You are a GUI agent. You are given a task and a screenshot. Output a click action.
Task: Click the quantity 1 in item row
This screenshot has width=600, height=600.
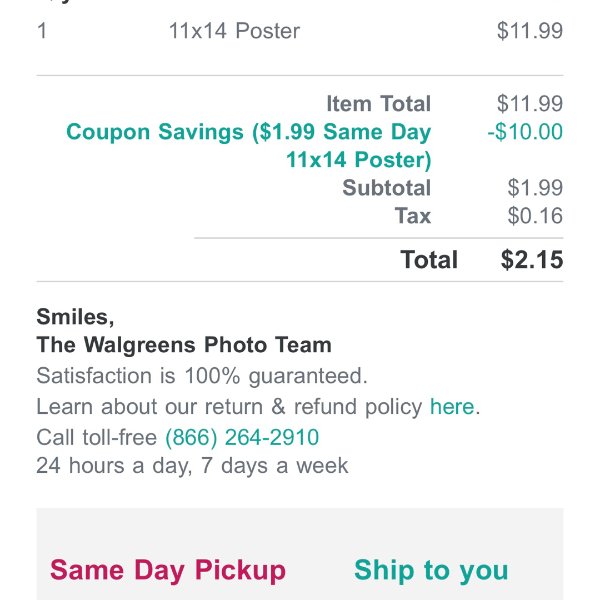pos(42,31)
